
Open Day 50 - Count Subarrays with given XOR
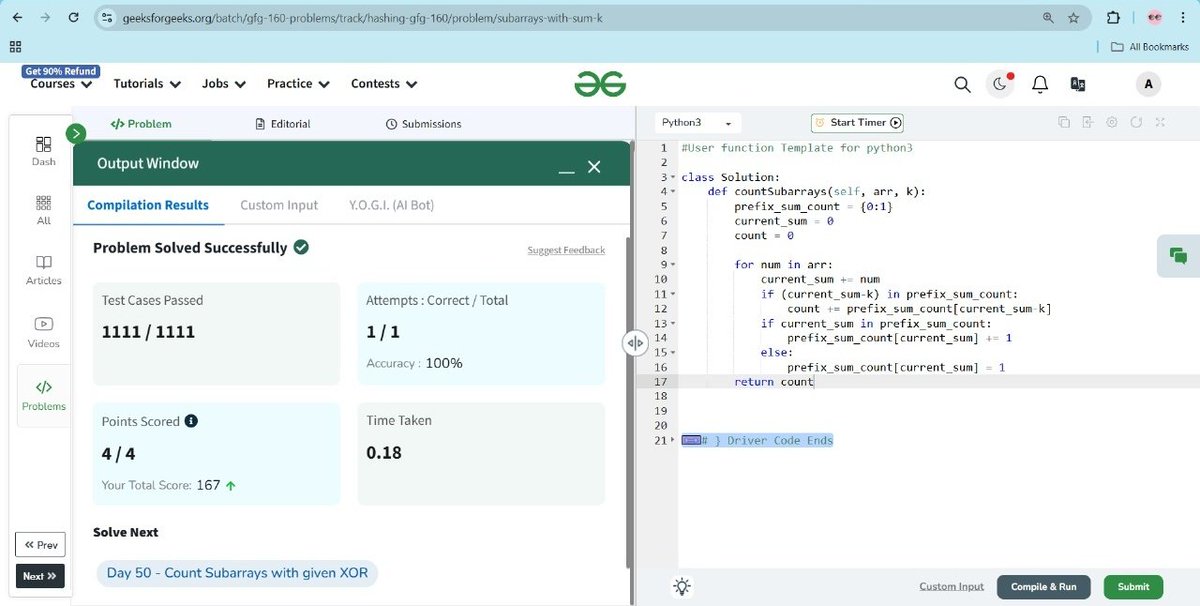point(237,573)
